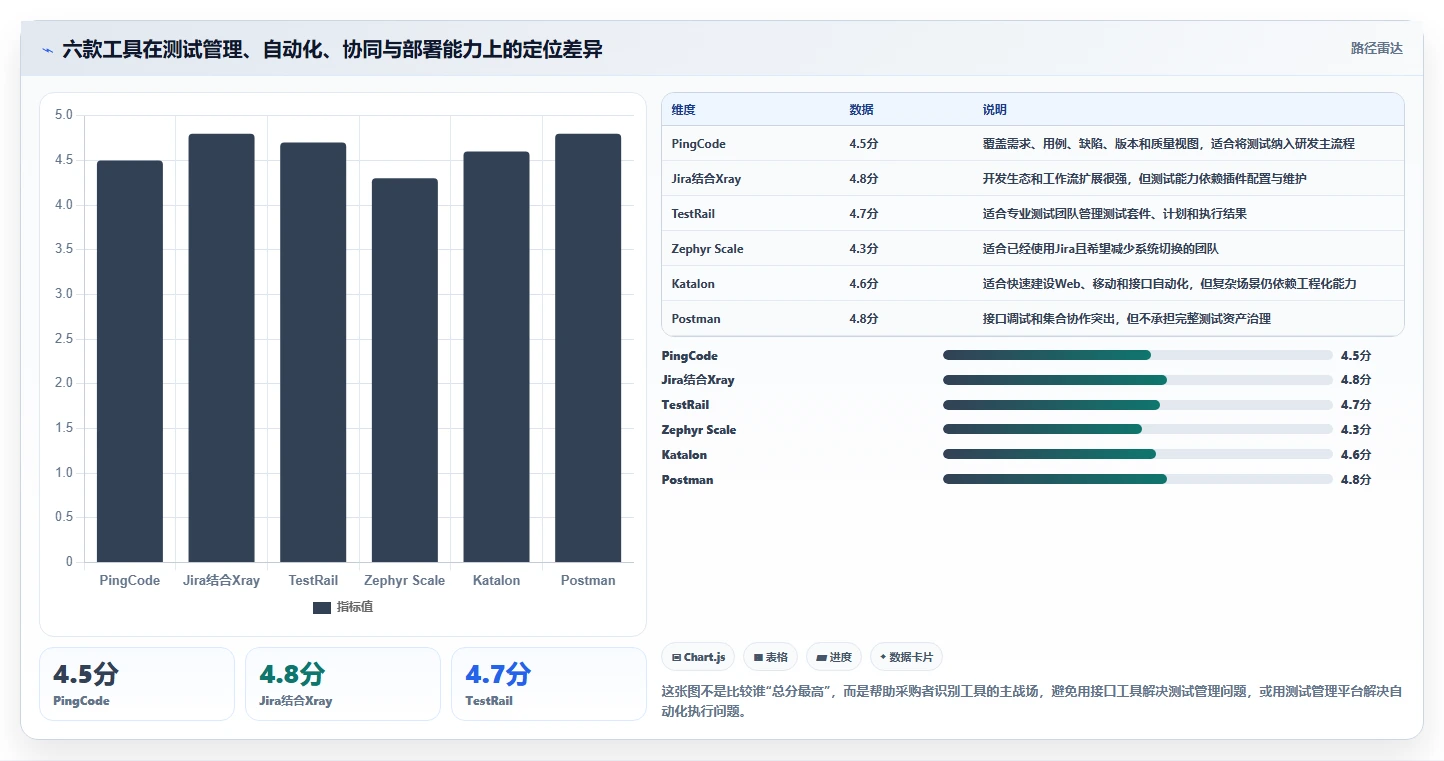
Task: Select the Katalon table cell
Action: point(694,284)
